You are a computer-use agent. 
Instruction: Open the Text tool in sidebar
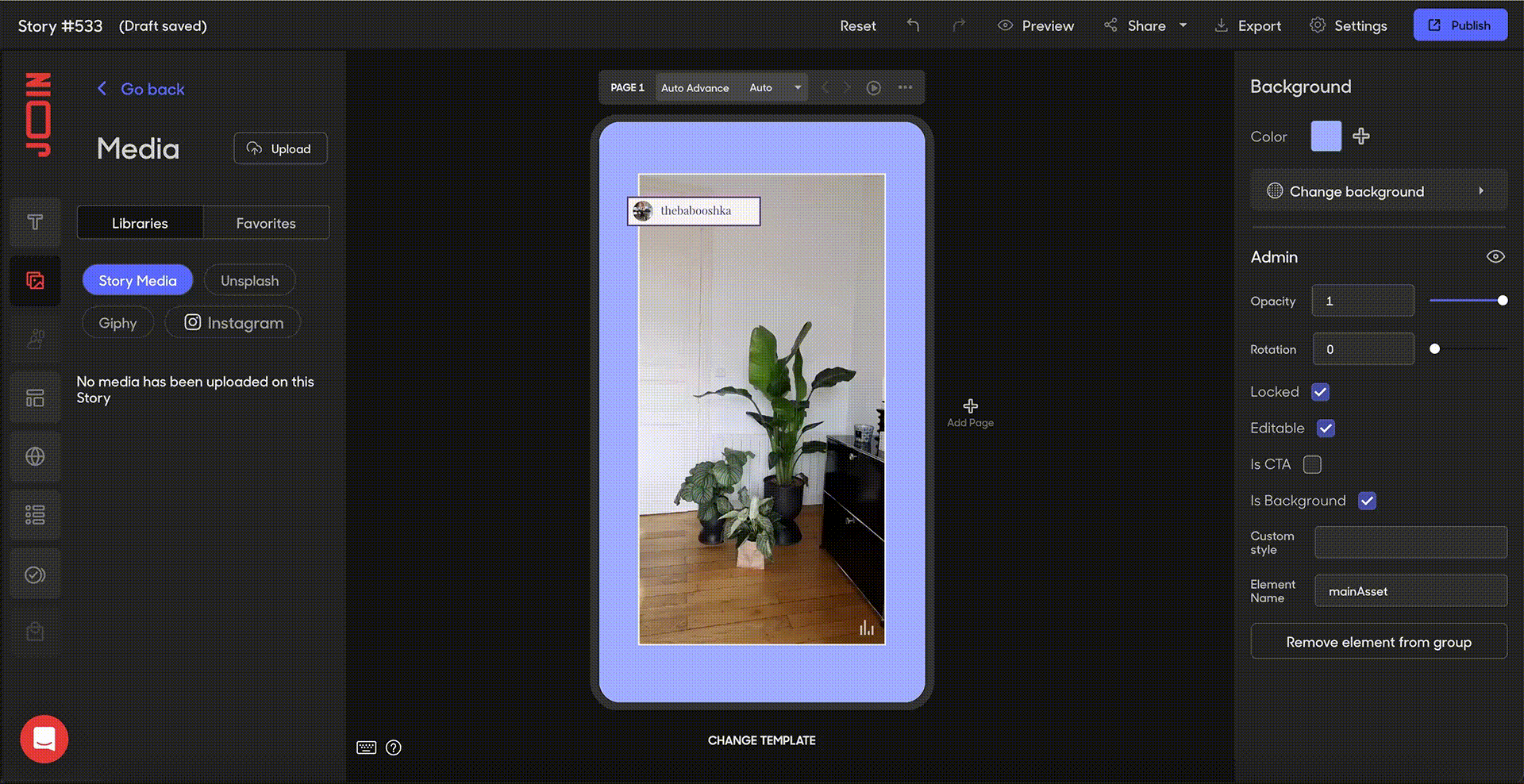click(x=35, y=222)
